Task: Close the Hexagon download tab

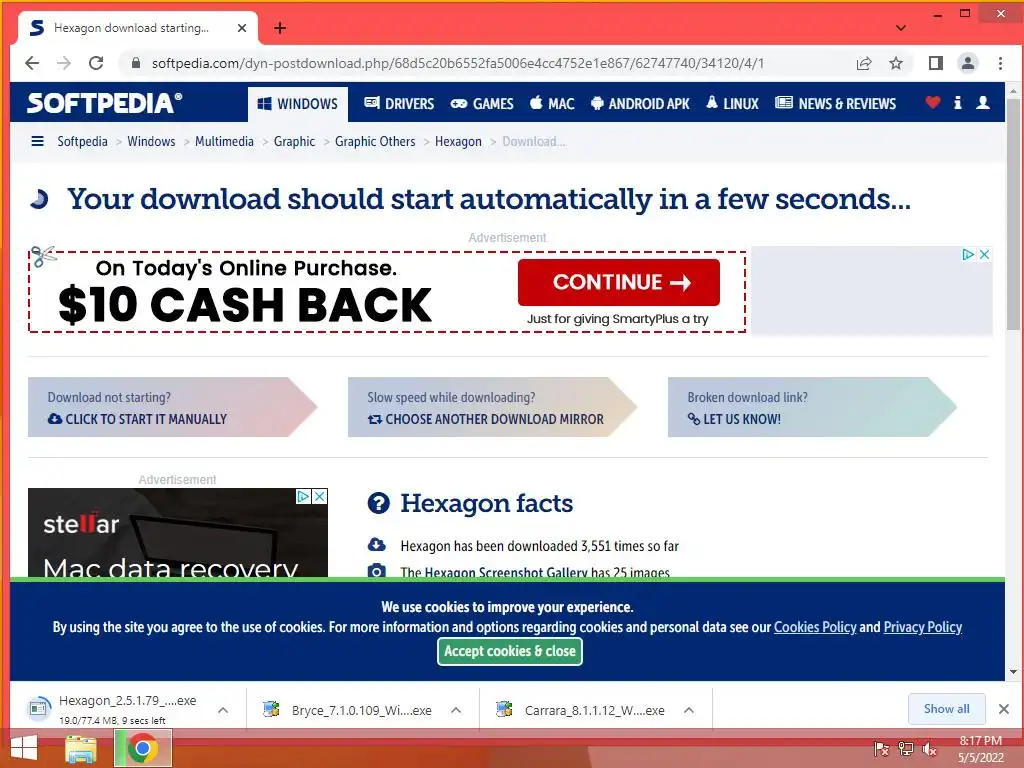Action: click(242, 28)
